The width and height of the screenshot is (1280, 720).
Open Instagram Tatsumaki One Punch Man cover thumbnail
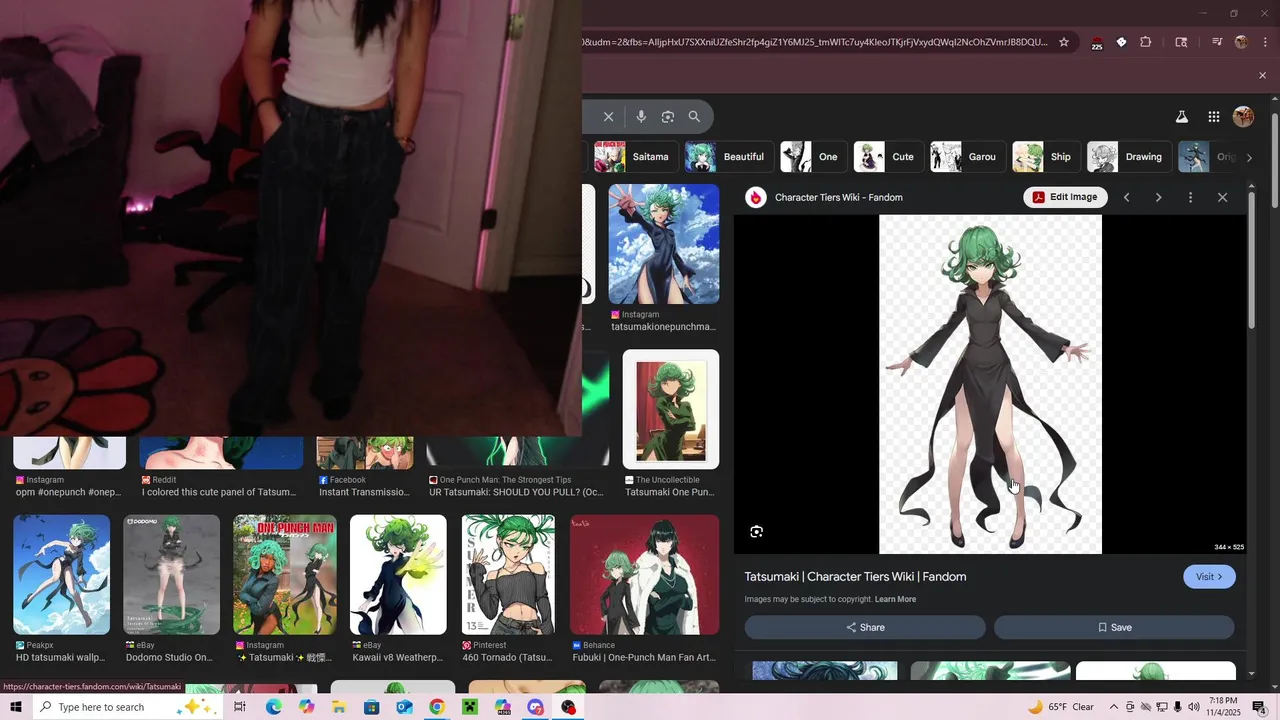point(285,575)
